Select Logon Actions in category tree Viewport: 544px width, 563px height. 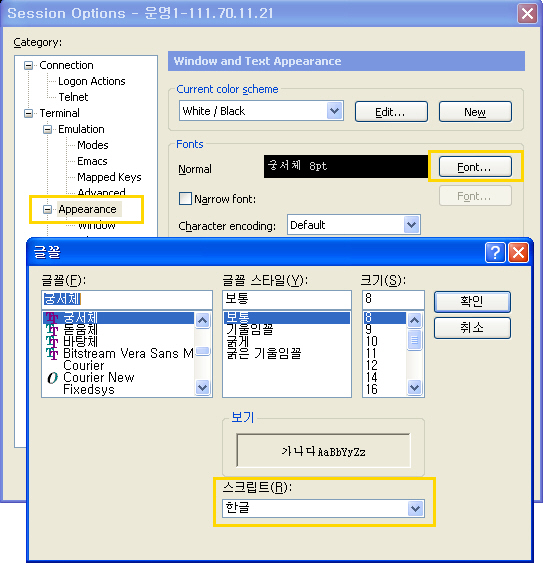92,81
